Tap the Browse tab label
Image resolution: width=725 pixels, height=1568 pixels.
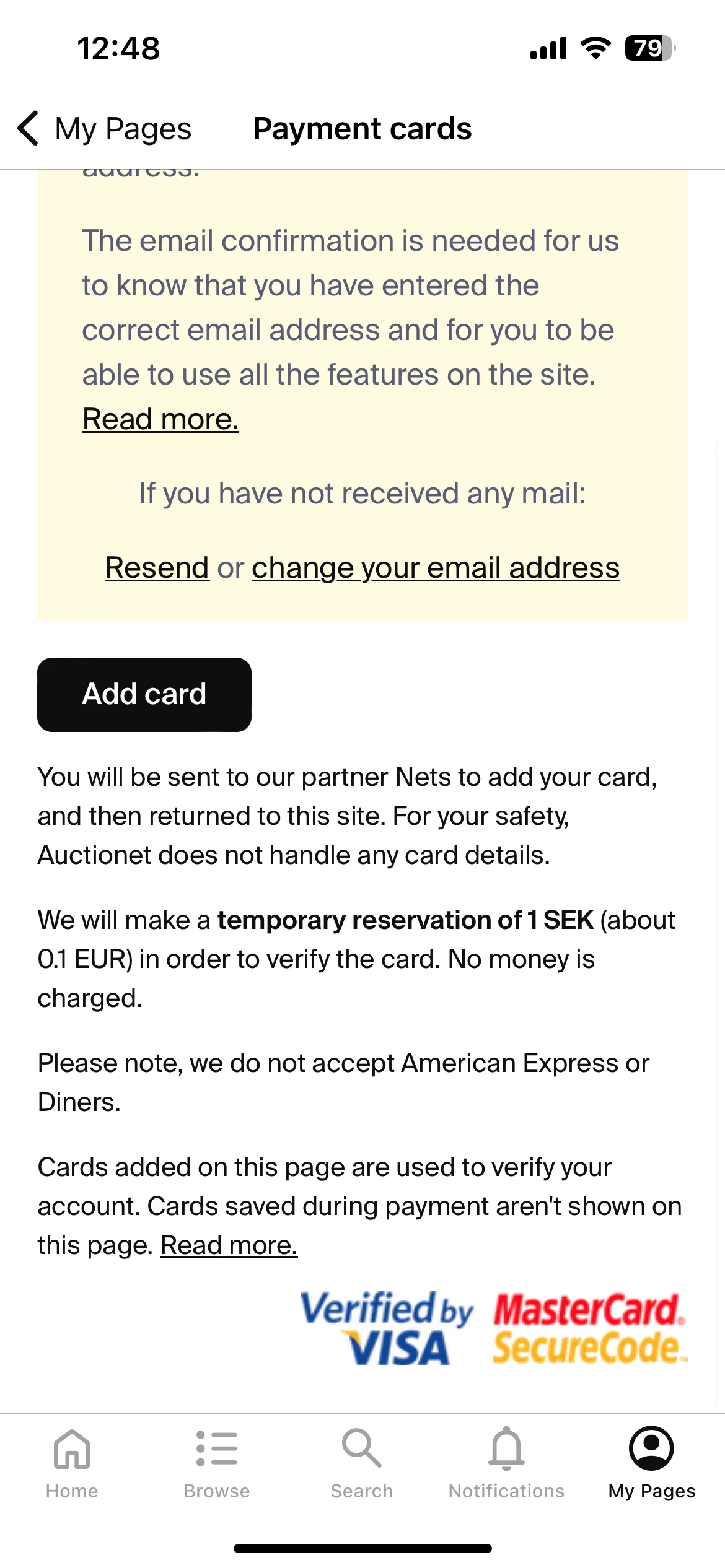(x=217, y=1491)
